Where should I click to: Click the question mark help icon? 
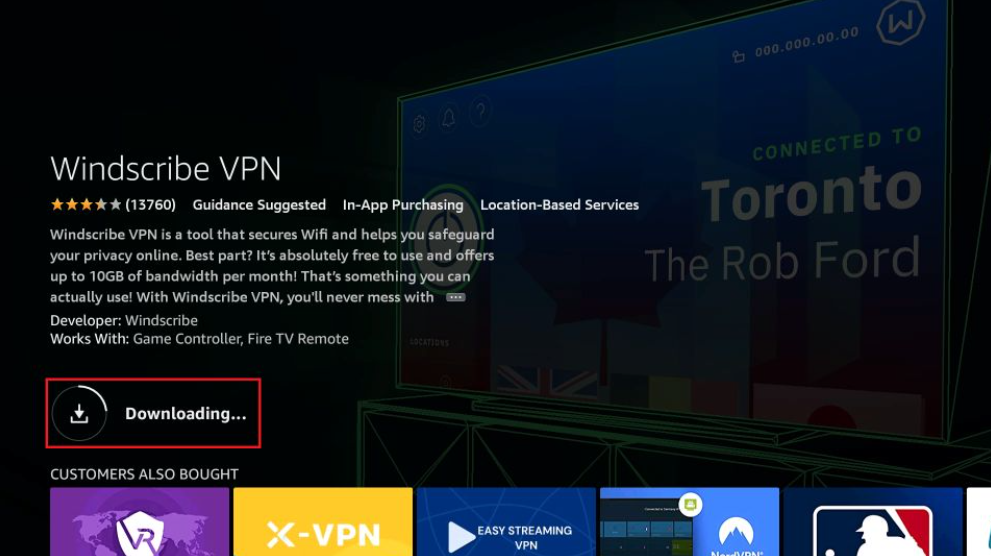tap(480, 112)
